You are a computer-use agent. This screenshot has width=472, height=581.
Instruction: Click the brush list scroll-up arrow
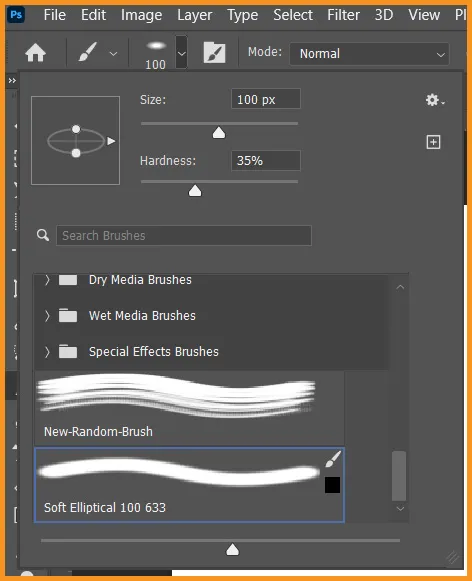(x=400, y=287)
